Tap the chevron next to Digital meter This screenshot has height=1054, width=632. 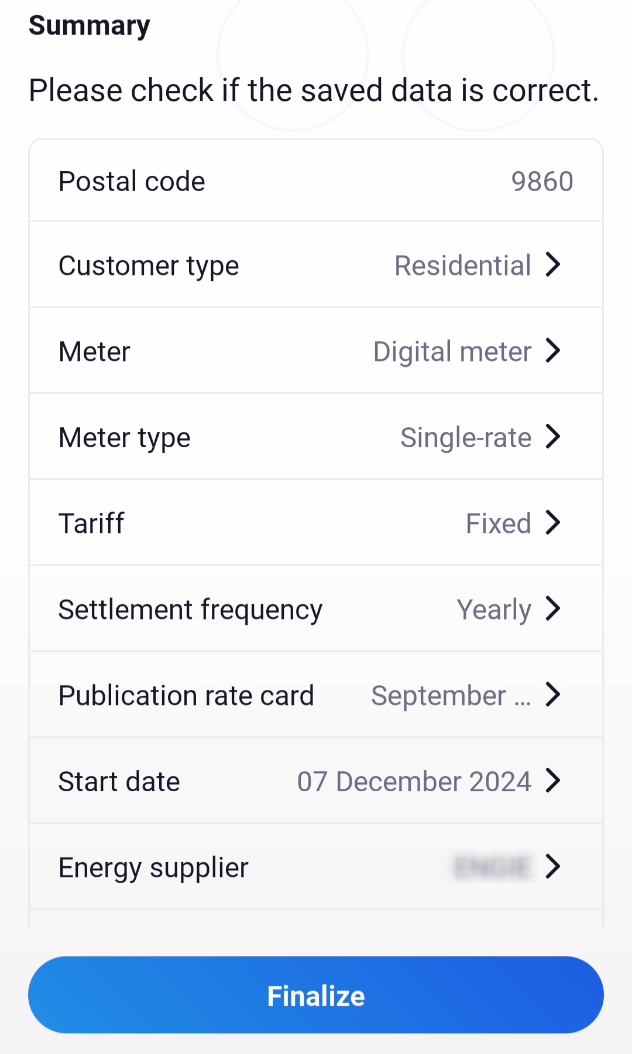553,351
